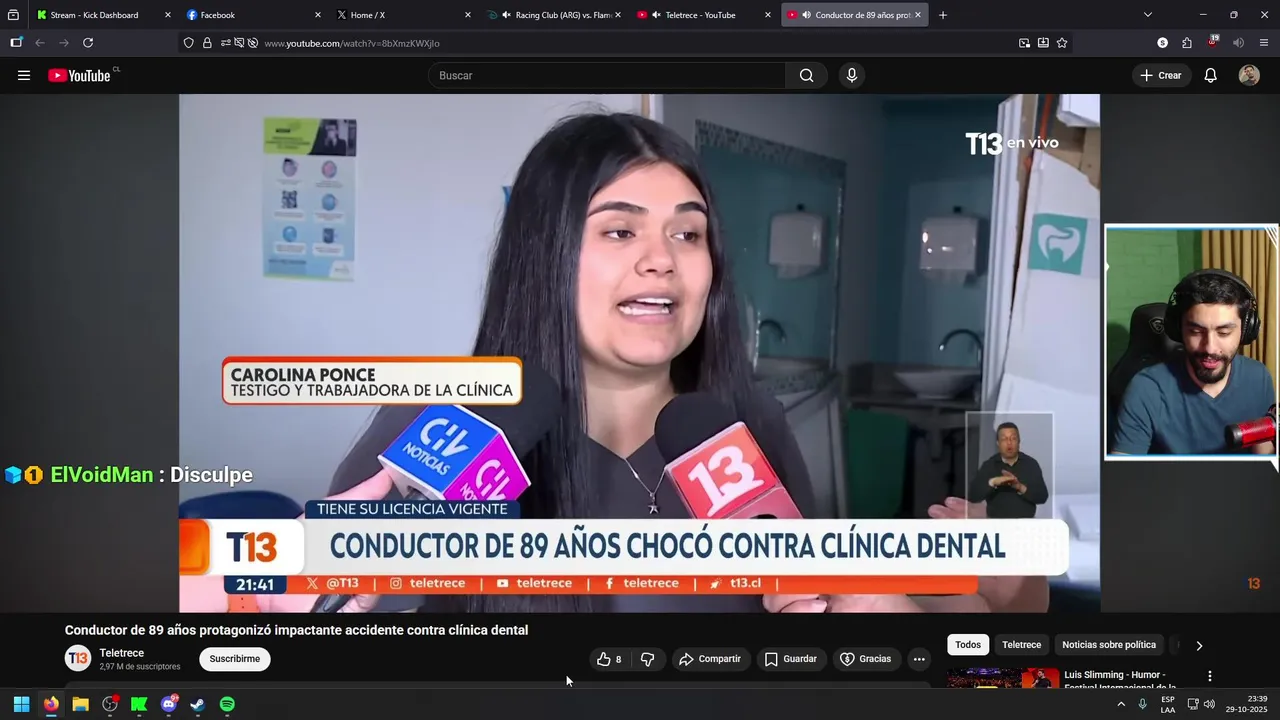
Task: Close the Facebook tab
Action: point(318,15)
